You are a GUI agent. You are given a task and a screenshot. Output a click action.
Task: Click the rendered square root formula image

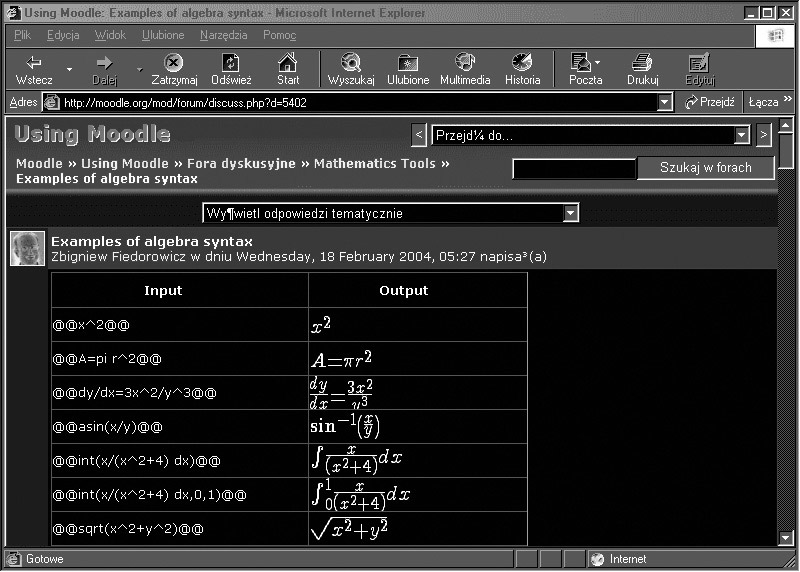pyautogui.click(x=349, y=529)
